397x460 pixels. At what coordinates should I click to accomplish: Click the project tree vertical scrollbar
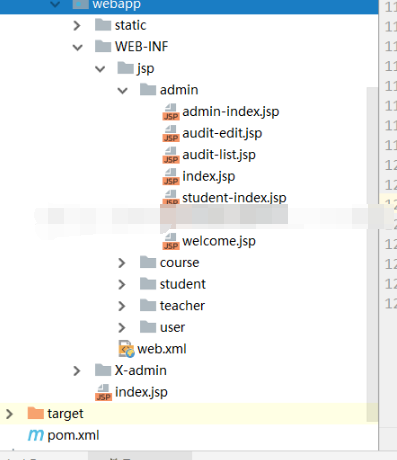(372, 254)
